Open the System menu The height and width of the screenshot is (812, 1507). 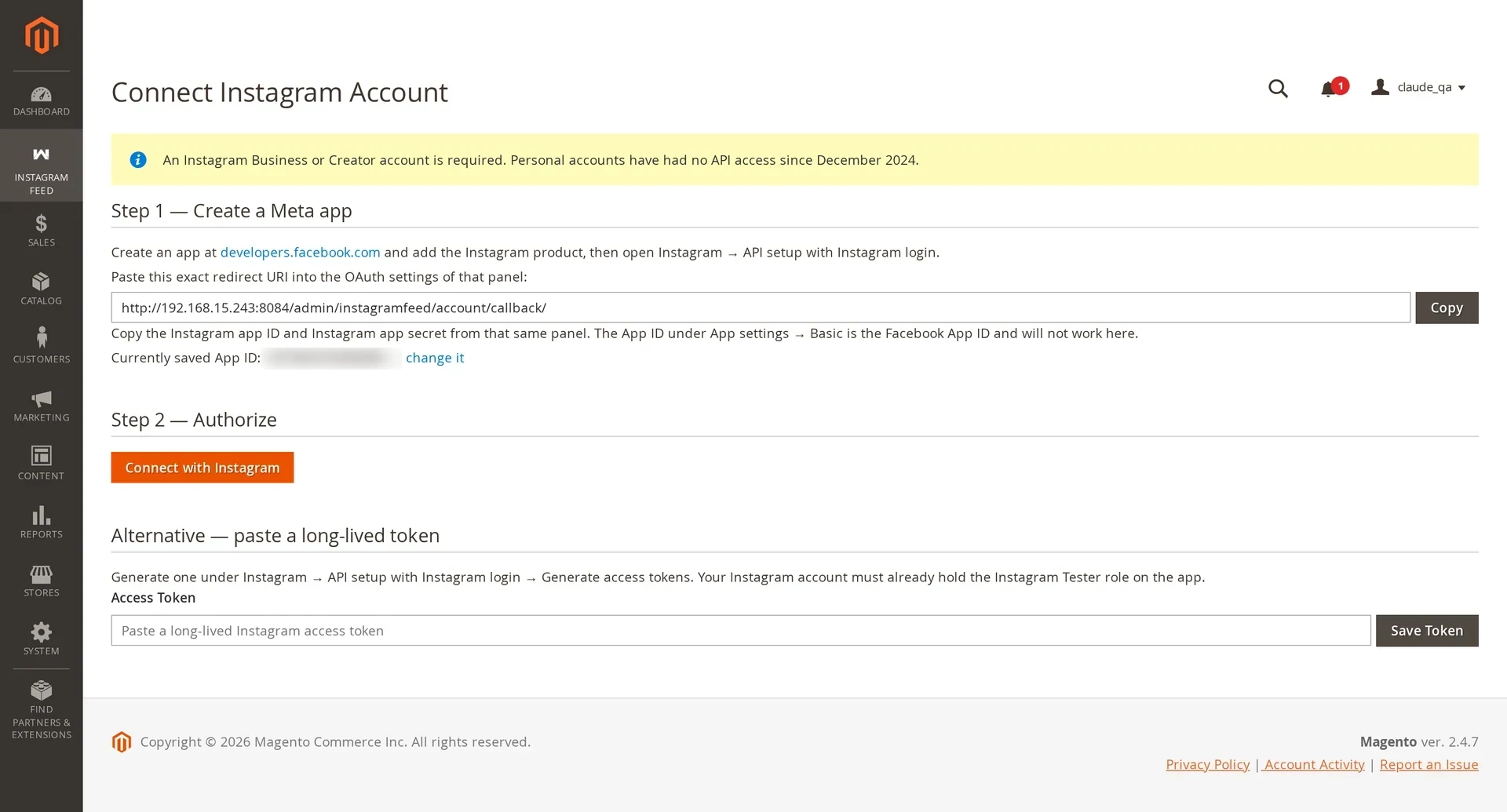point(42,639)
